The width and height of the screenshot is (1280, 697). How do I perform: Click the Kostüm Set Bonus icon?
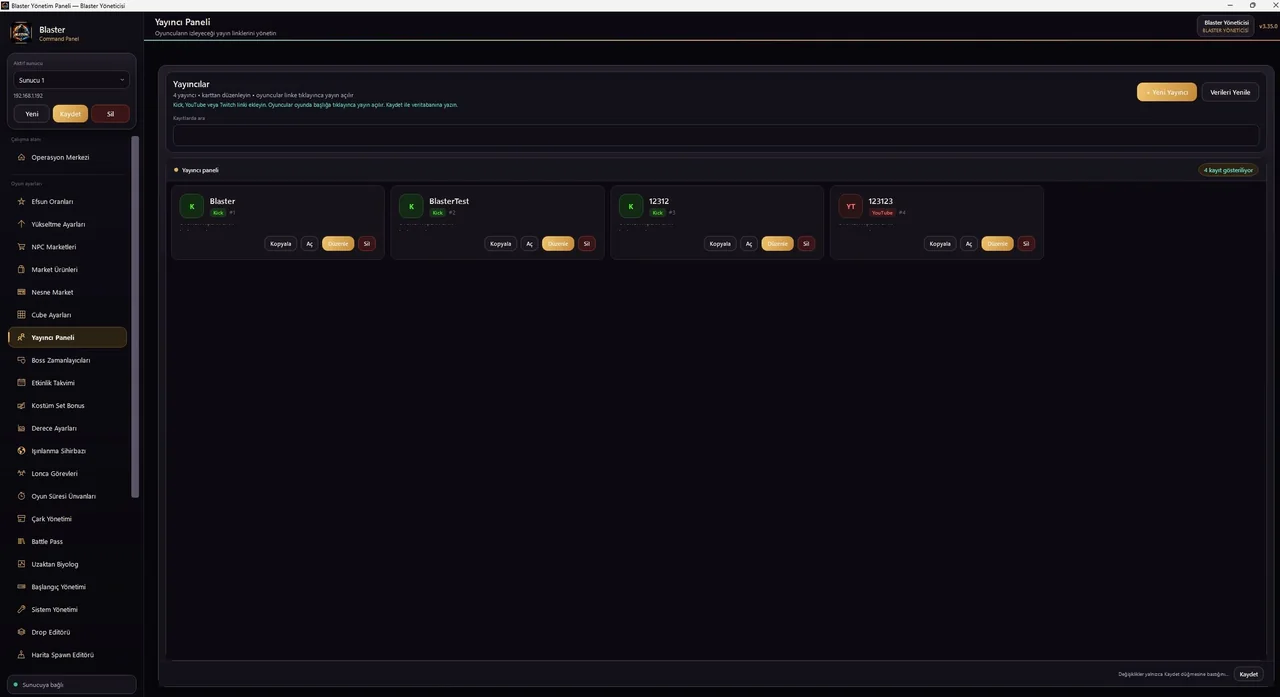tap(22, 406)
